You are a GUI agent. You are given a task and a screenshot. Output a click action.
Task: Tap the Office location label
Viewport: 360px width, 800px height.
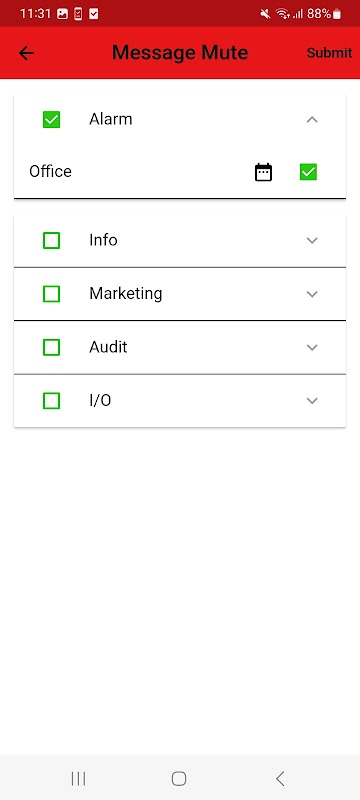[50, 171]
